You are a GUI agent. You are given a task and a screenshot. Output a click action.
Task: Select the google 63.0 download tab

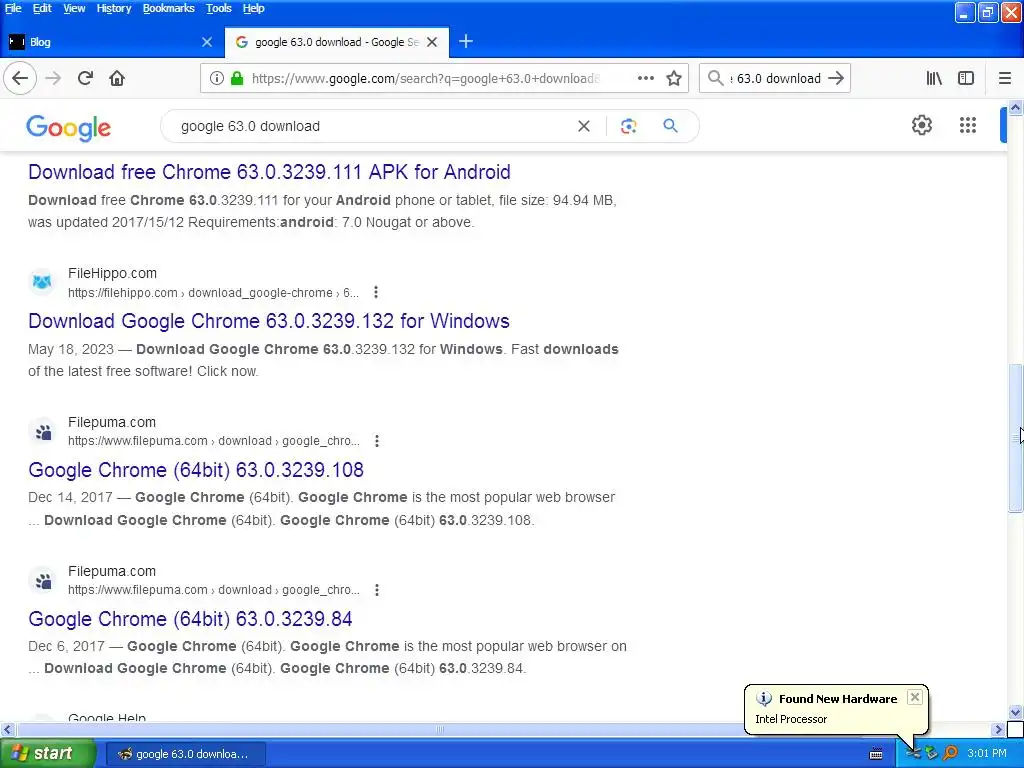336,42
